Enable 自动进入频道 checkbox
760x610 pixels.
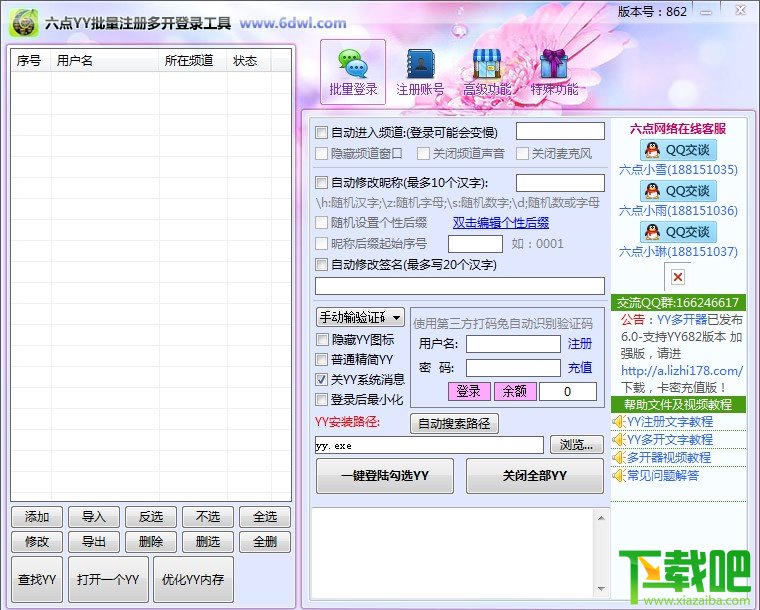pos(321,132)
